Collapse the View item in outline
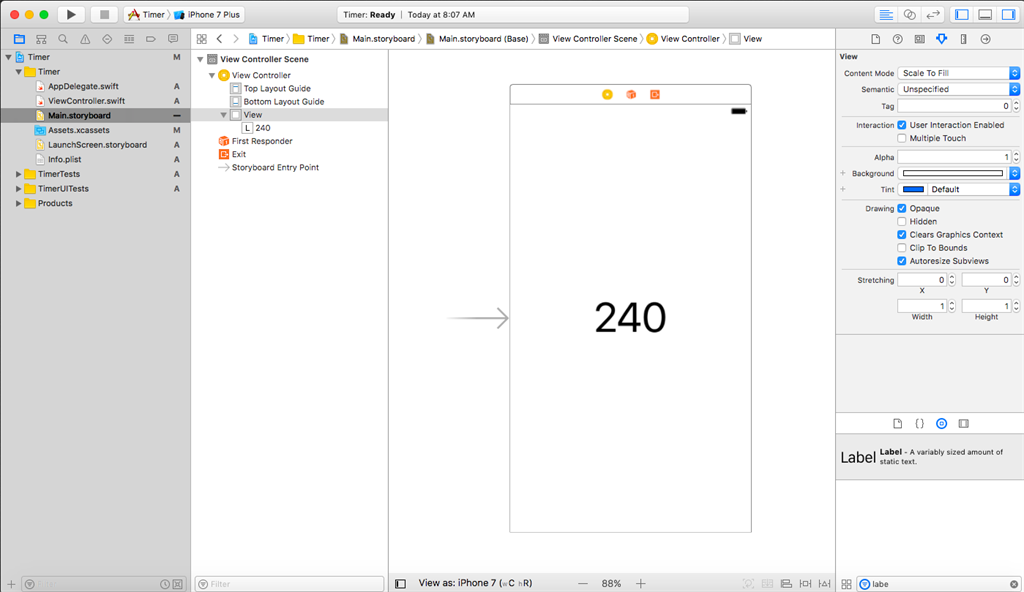This screenshot has height=592, width=1024. (223, 114)
